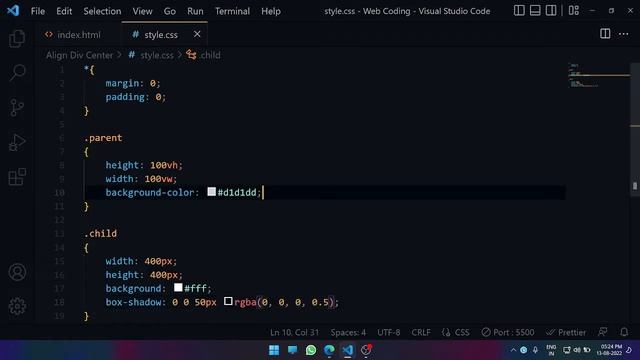Image resolution: width=640 pixels, height=360 pixels.
Task: Toggle the bottom panel layout icon
Action: [x=535, y=10]
